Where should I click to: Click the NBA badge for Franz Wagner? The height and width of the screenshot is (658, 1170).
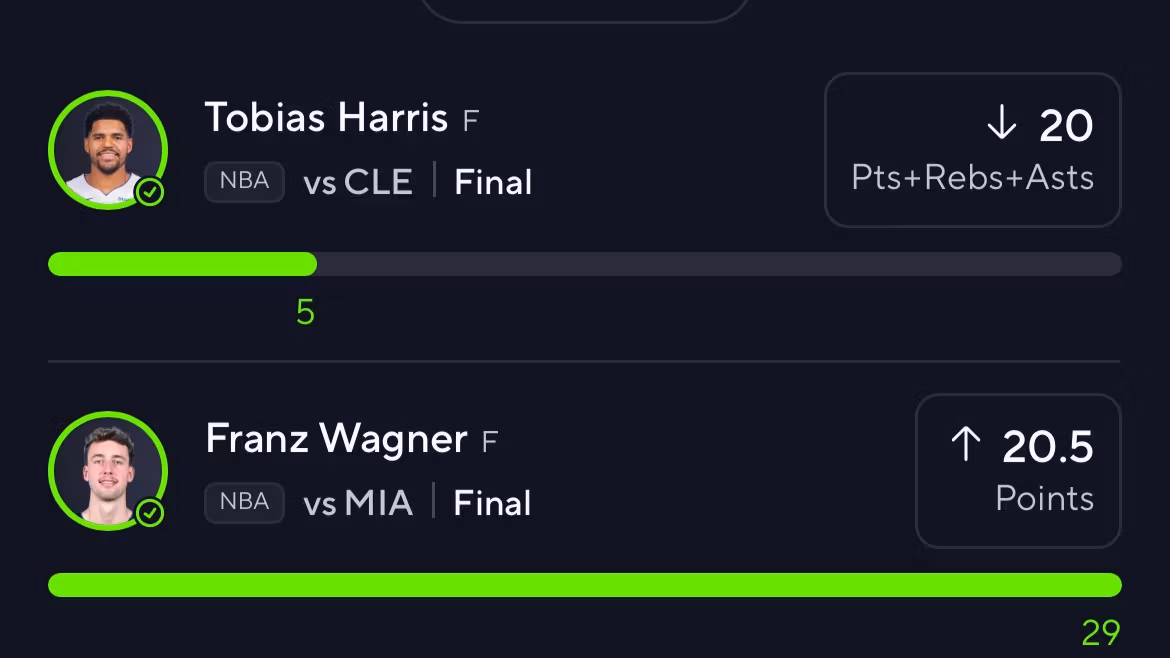point(244,502)
